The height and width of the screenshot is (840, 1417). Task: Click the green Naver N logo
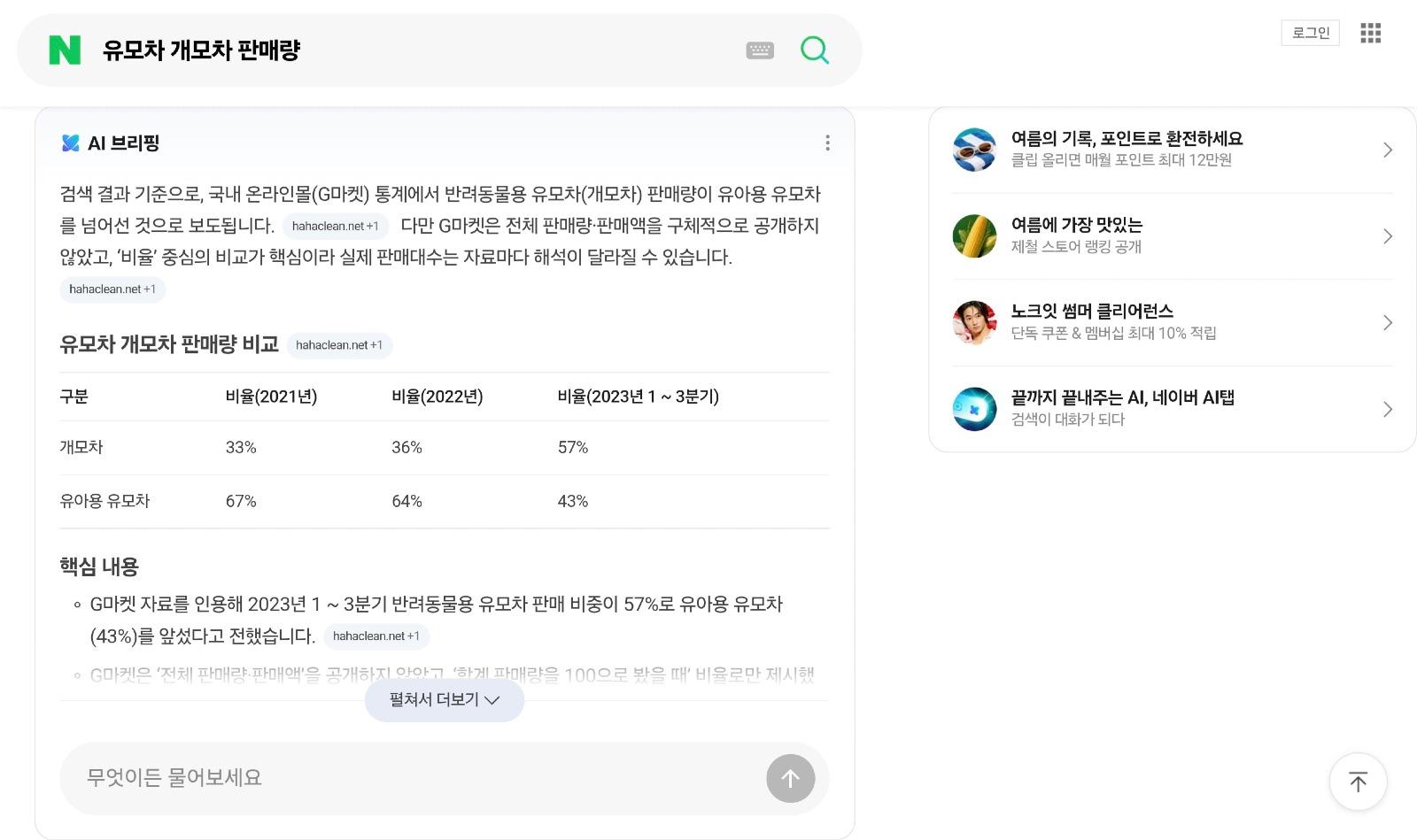(x=65, y=50)
